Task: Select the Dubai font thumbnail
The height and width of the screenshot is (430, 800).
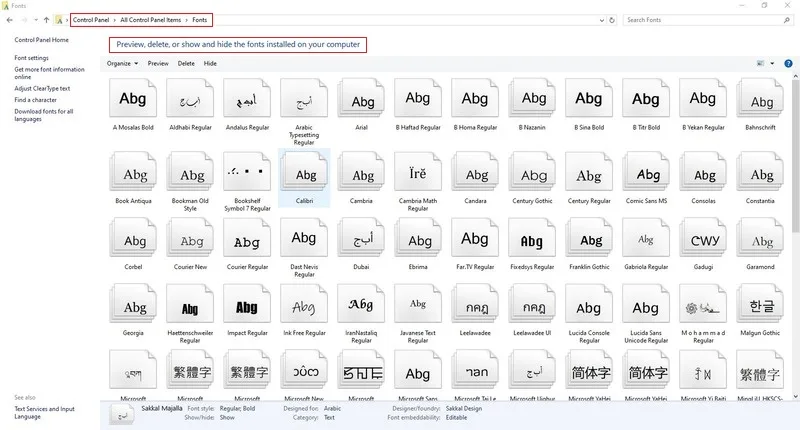Action: coord(361,238)
